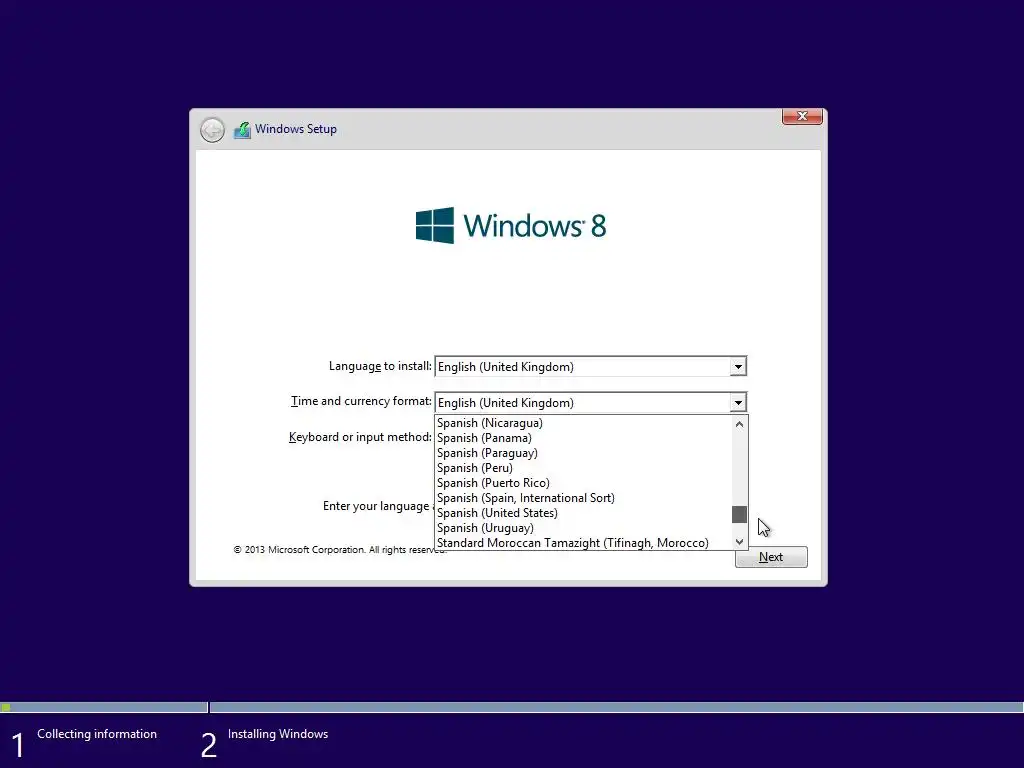
Task: Choose Standard Moroccan Tamazight (Tifinagh, Morocco)
Action: 583,543
